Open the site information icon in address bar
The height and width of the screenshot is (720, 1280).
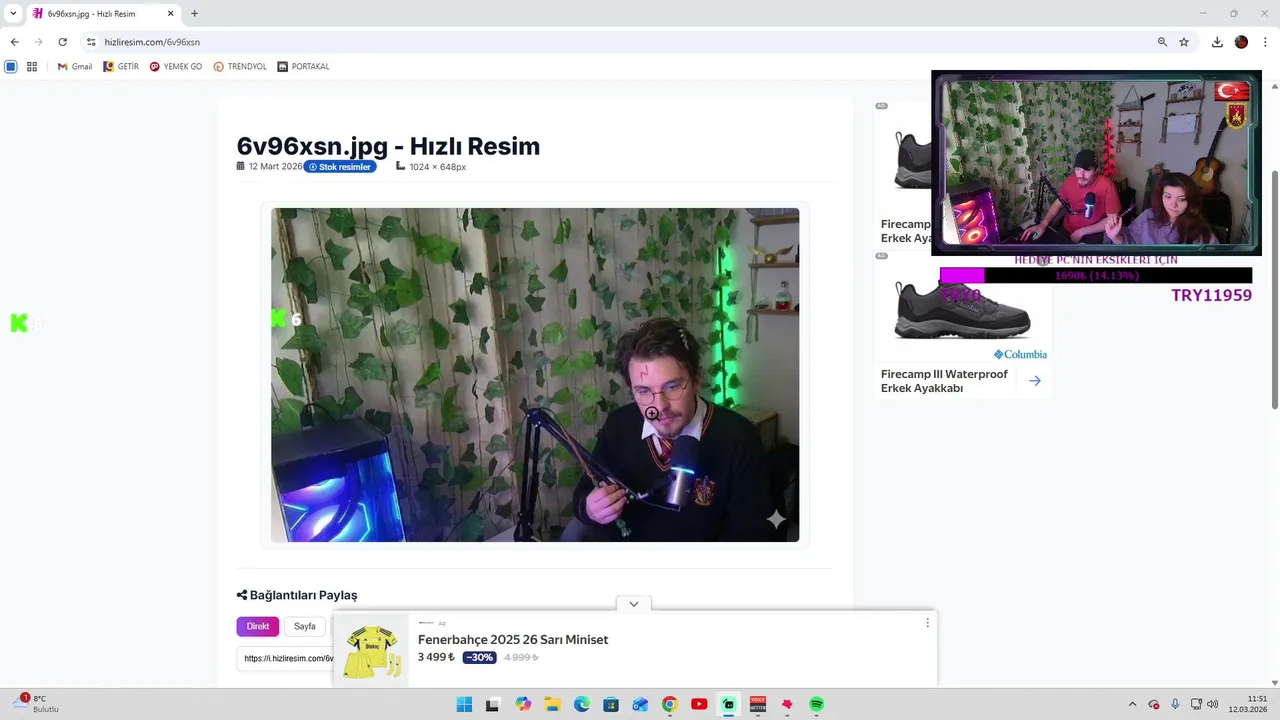(91, 42)
